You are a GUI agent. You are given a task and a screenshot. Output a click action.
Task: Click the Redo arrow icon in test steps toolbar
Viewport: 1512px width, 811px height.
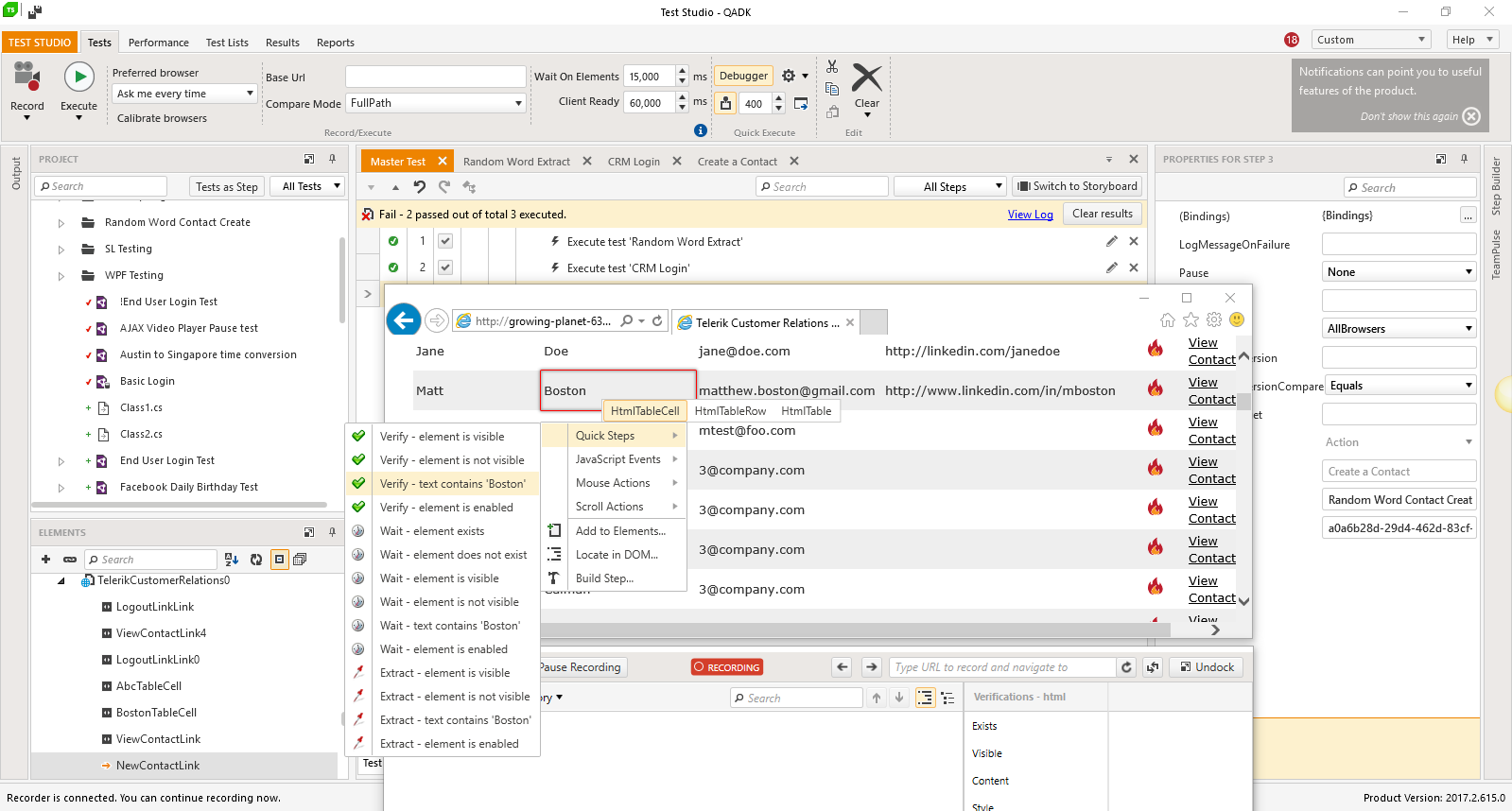point(444,186)
